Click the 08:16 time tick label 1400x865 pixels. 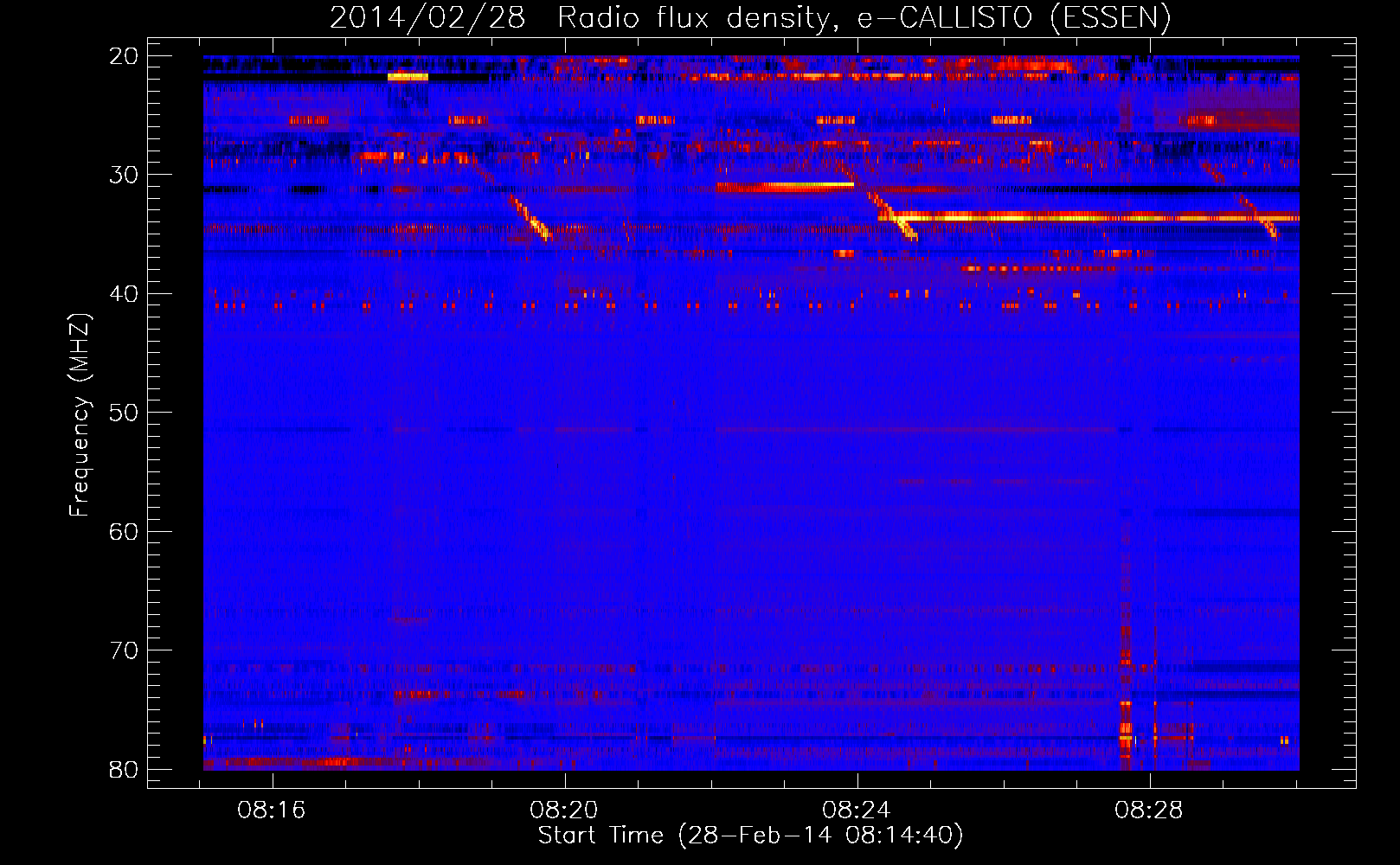click(272, 811)
